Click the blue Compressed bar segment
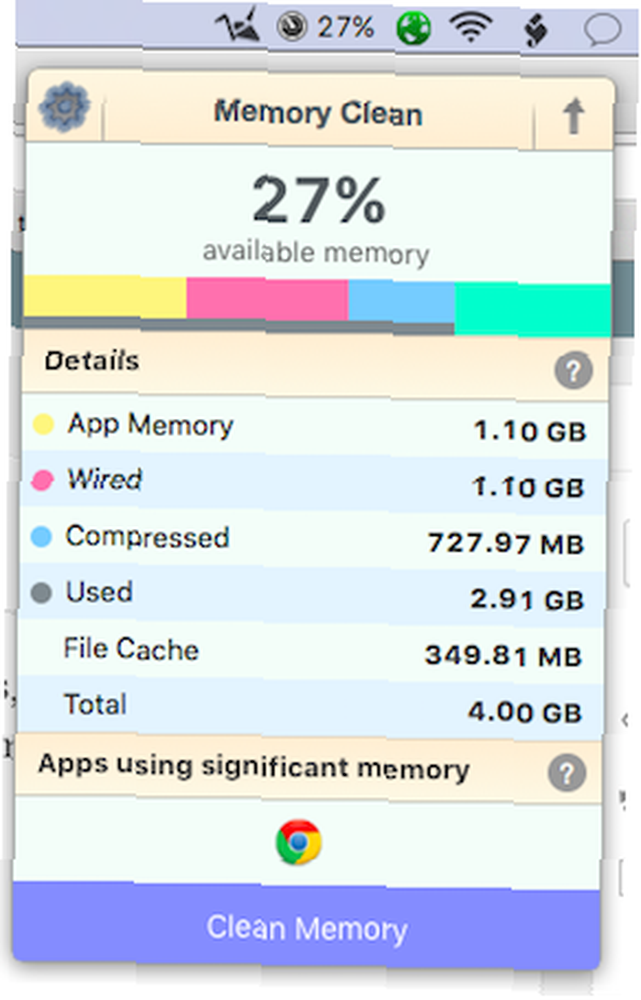 (402, 302)
